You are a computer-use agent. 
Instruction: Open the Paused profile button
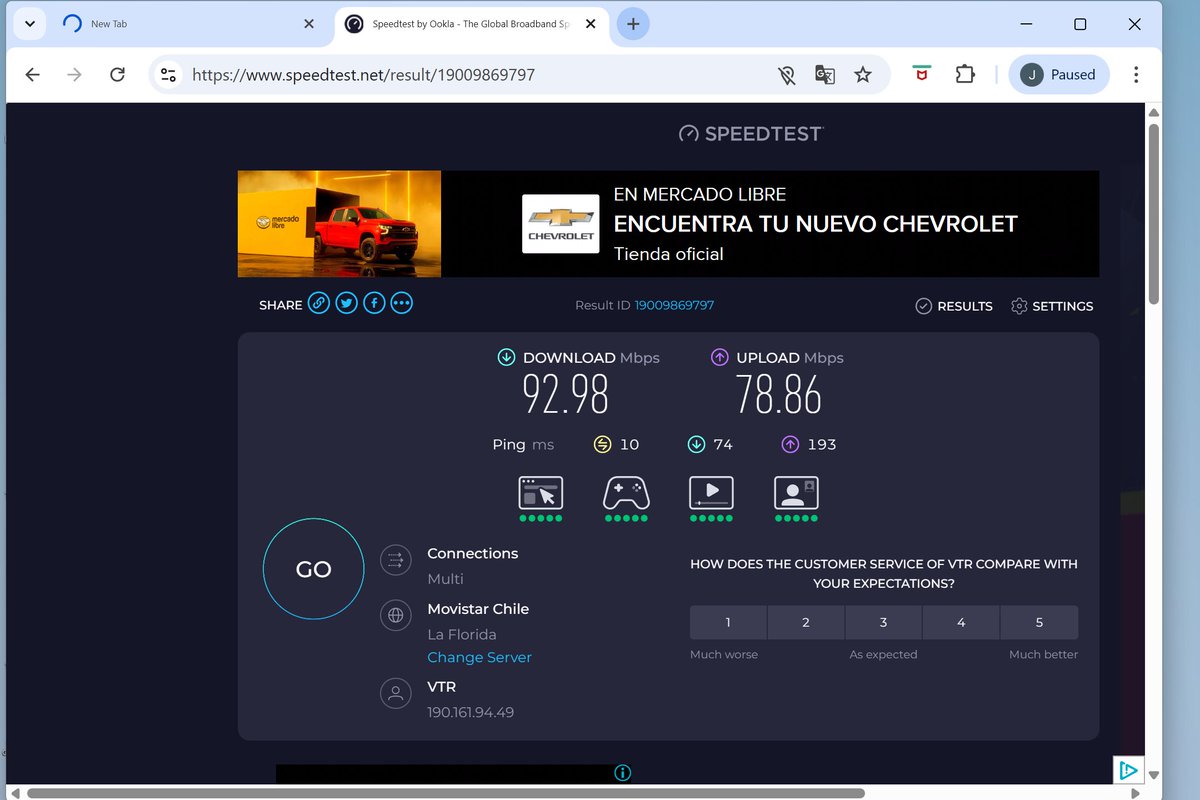pos(1059,75)
